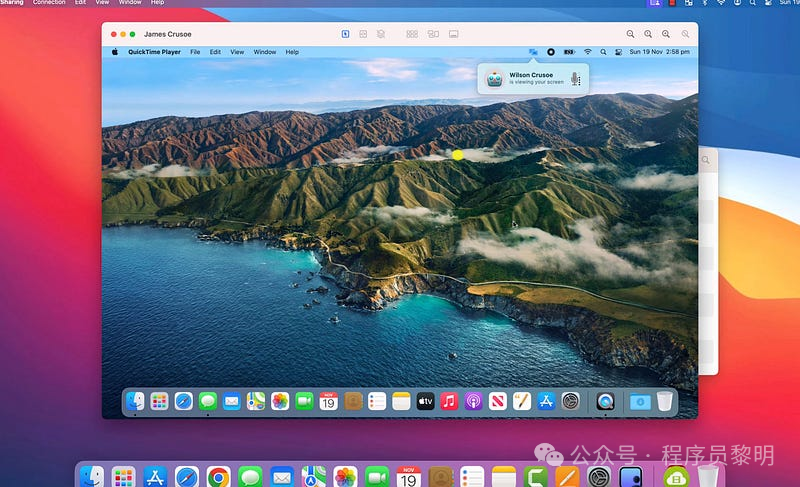Click the second view-mode icon beside the cursor tool

(363, 34)
